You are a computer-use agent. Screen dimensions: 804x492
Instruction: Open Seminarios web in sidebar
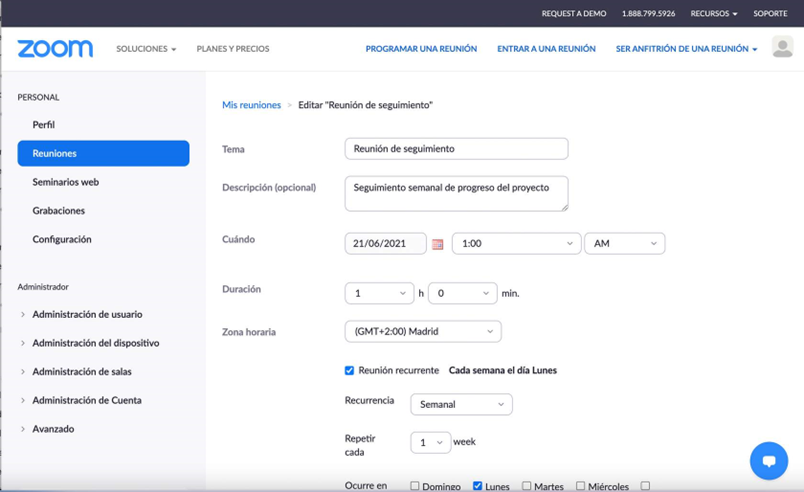(x=66, y=182)
